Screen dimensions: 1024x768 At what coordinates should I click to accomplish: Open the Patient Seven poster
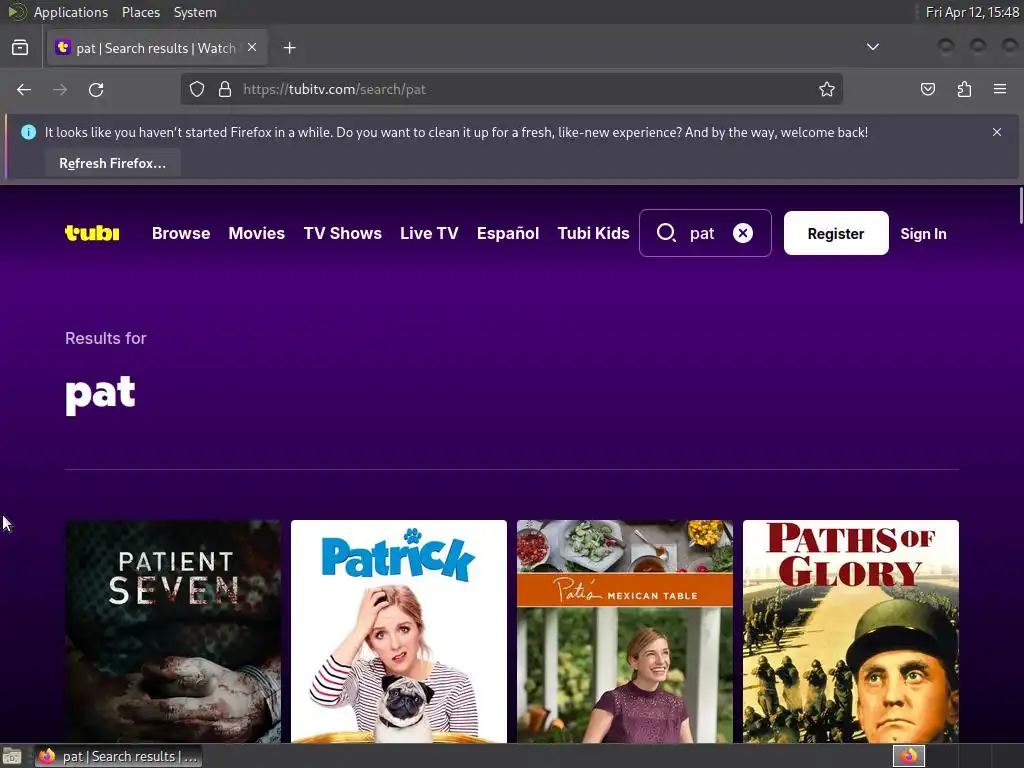(x=173, y=631)
